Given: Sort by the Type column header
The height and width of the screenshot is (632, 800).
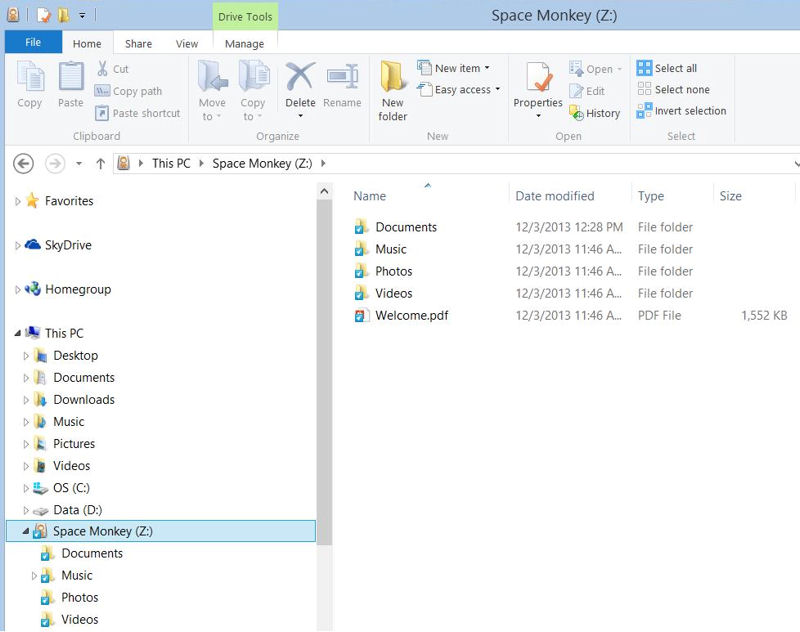Looking at the screenshot, I should pyautogui.click(x=651, y=196).
